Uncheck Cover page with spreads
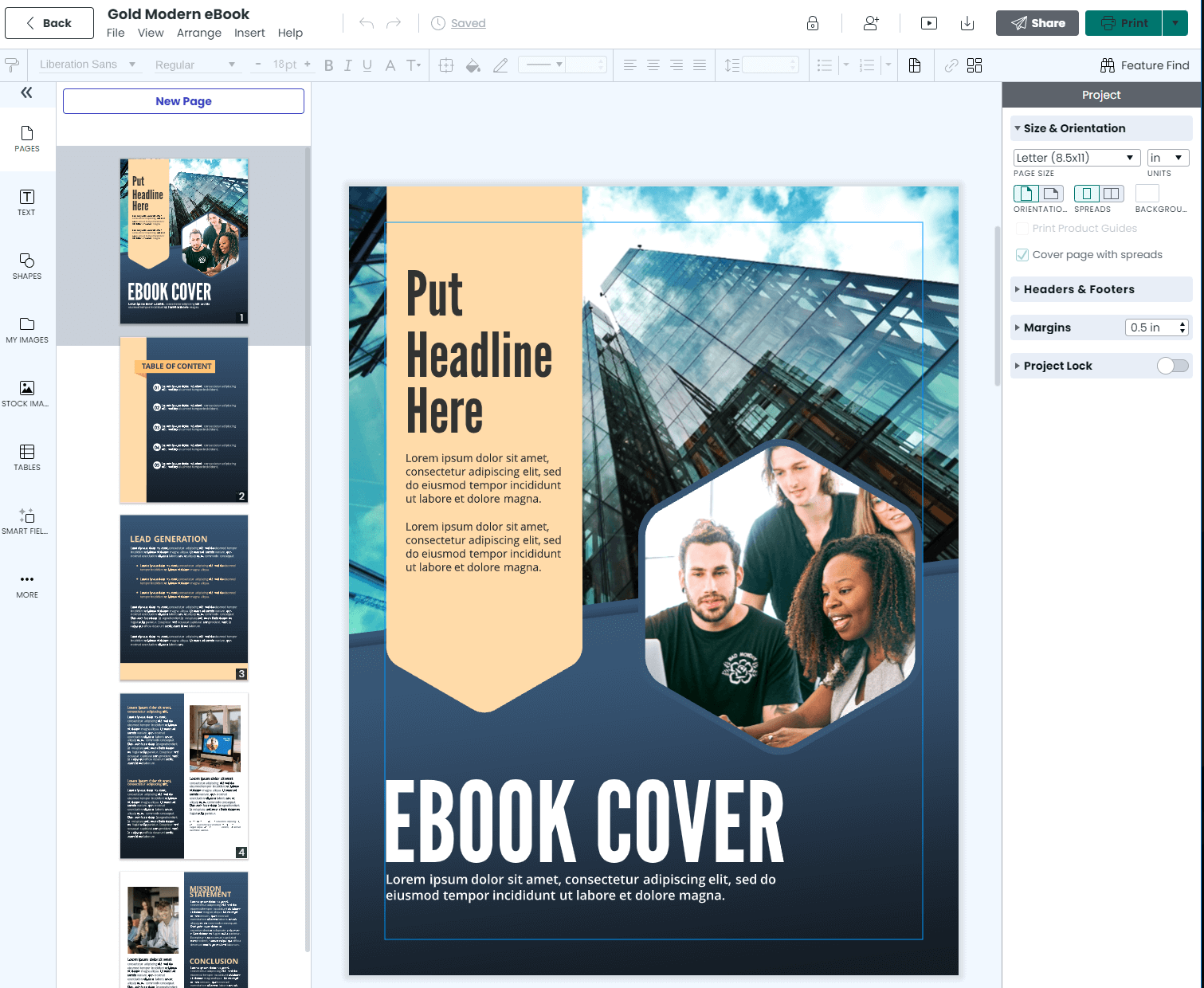Viewport: 1204px width, 988px height. pos(1022,255)
